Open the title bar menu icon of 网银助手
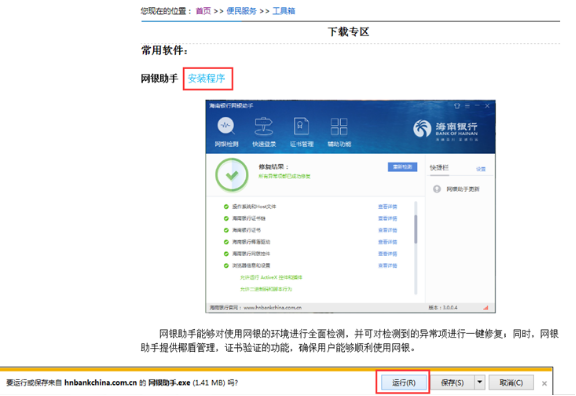Screen dimensions: 576x396 coord(467,106)
